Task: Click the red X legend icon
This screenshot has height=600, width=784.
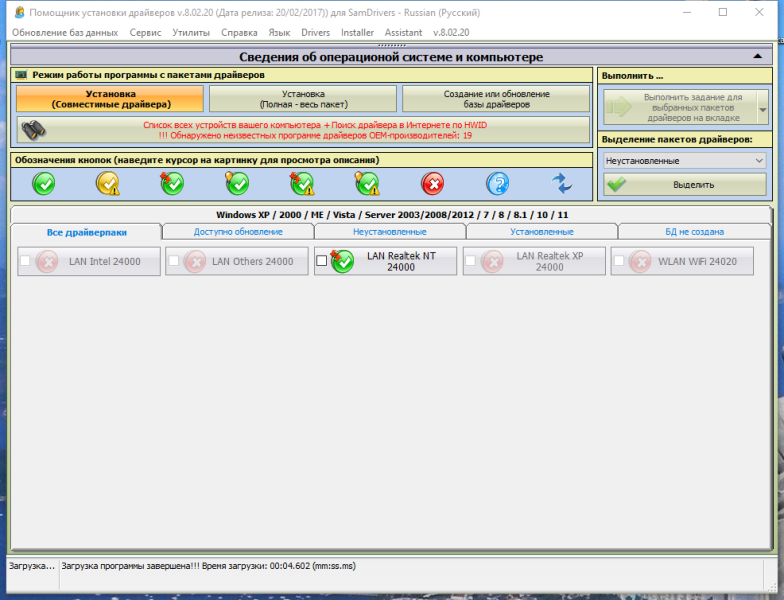Action: (x=432, y=184)
